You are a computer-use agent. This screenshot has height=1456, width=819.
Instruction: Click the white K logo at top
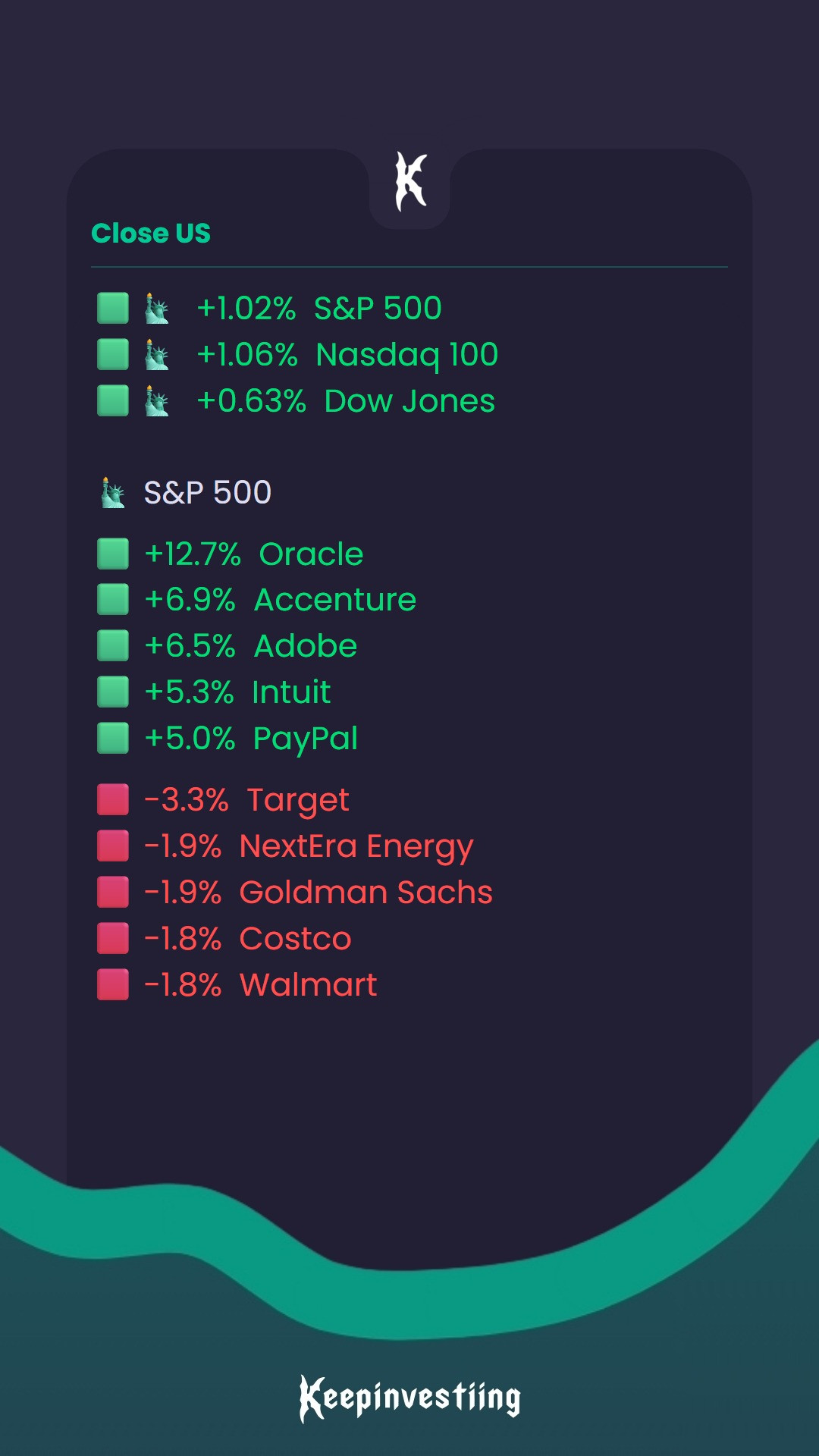pyautogui.click(x=410, y=182)
